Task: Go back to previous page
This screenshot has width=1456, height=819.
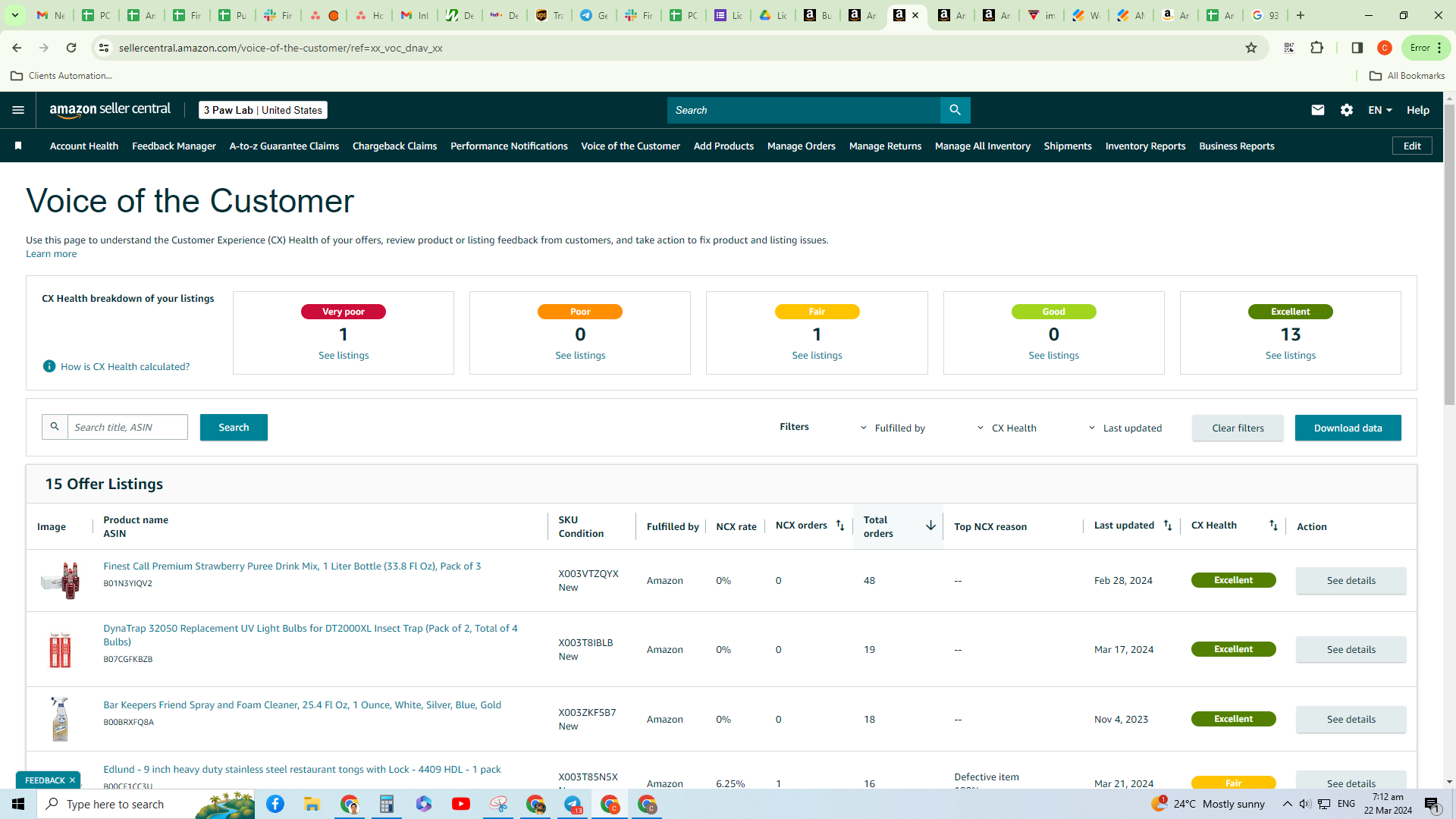Action: click(17, 48)
